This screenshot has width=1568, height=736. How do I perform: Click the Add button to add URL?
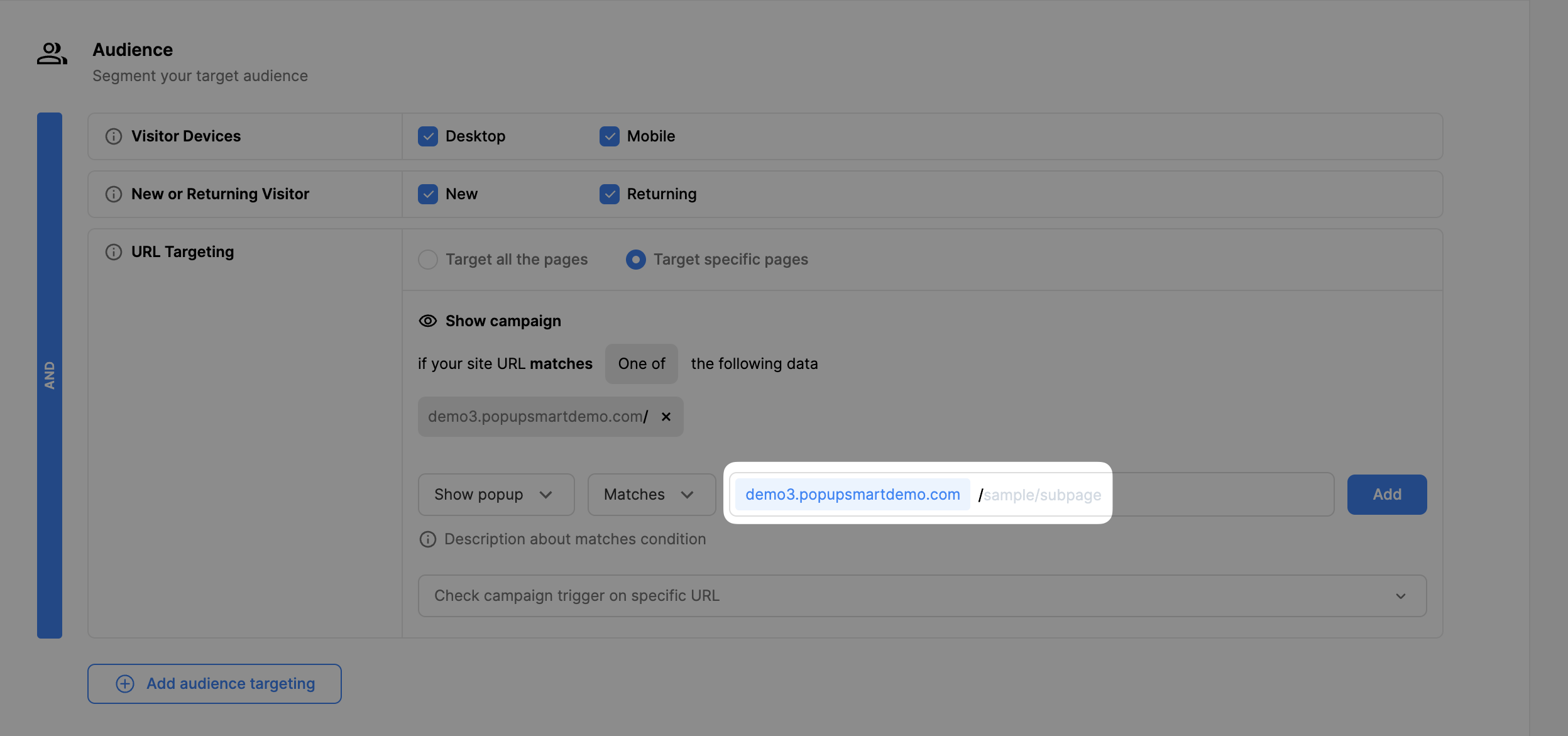click(x=1387, y=494)
